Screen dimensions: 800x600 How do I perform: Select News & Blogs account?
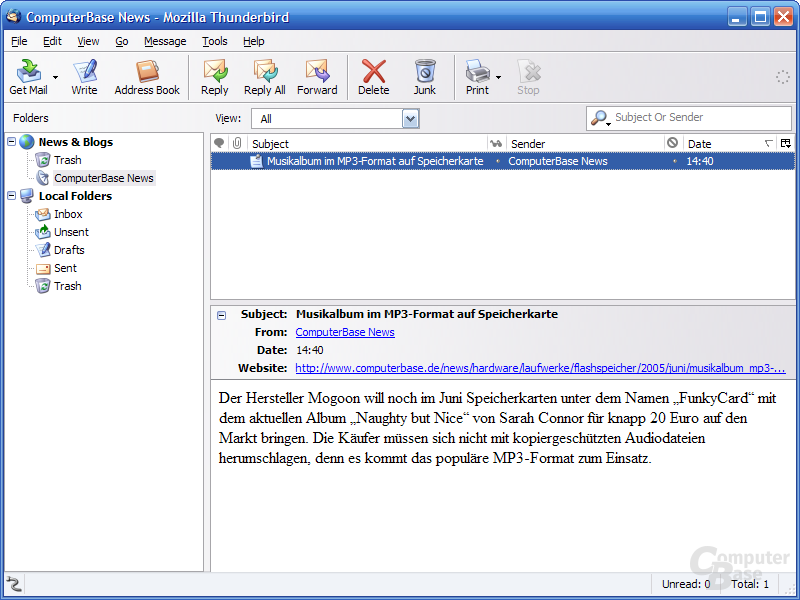pos(76,142)
